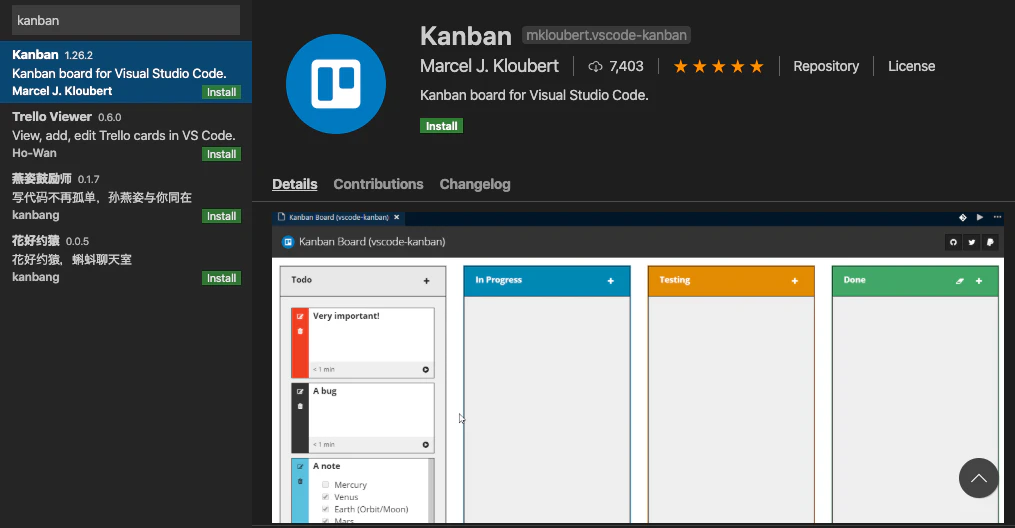Install the 燕姿鼓励师 extension
This screenshot has width=1015, height=528.
coord(221,217)
